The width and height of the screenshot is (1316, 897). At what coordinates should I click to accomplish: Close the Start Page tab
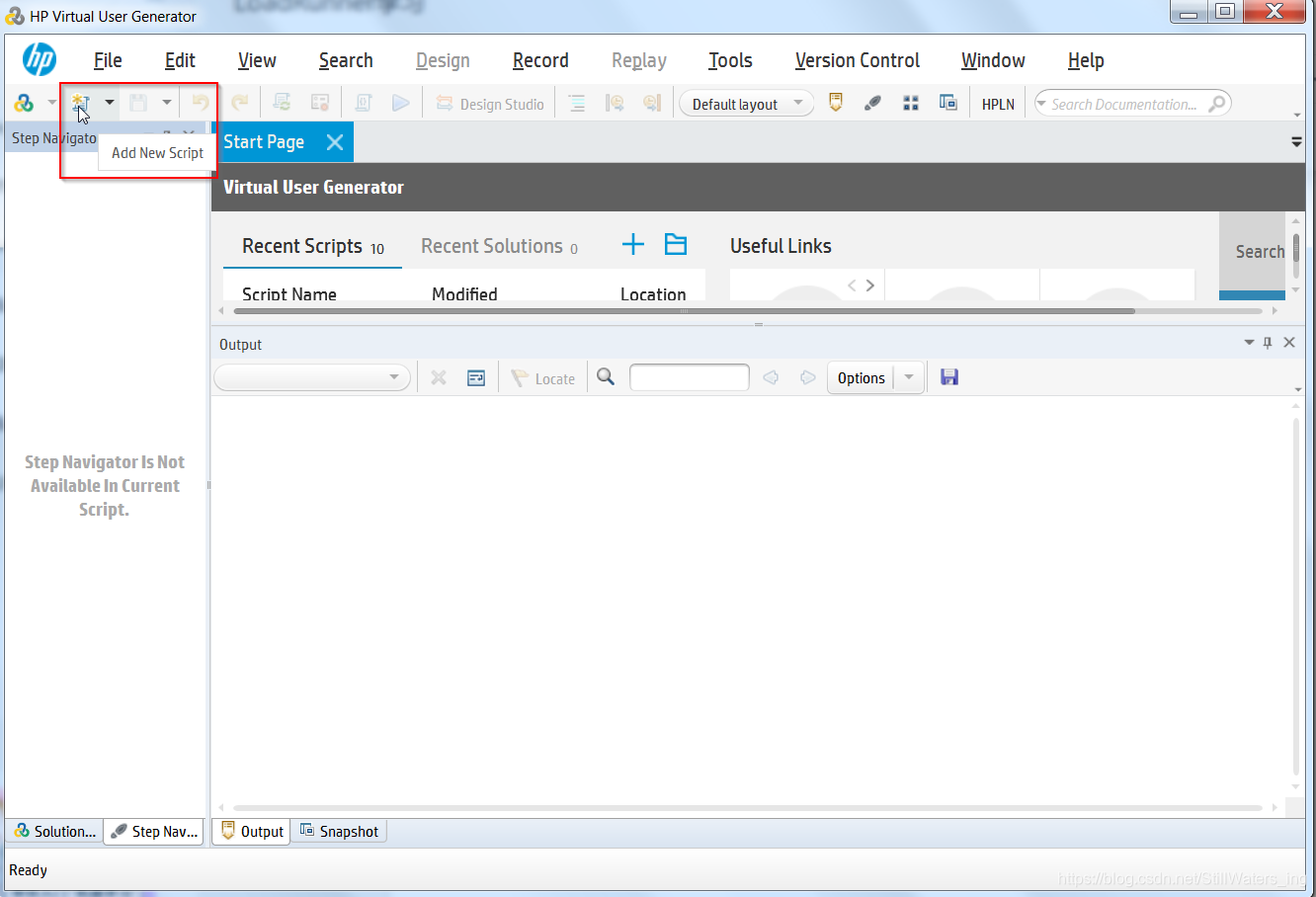pyautogui.click(x=335, y=142)
